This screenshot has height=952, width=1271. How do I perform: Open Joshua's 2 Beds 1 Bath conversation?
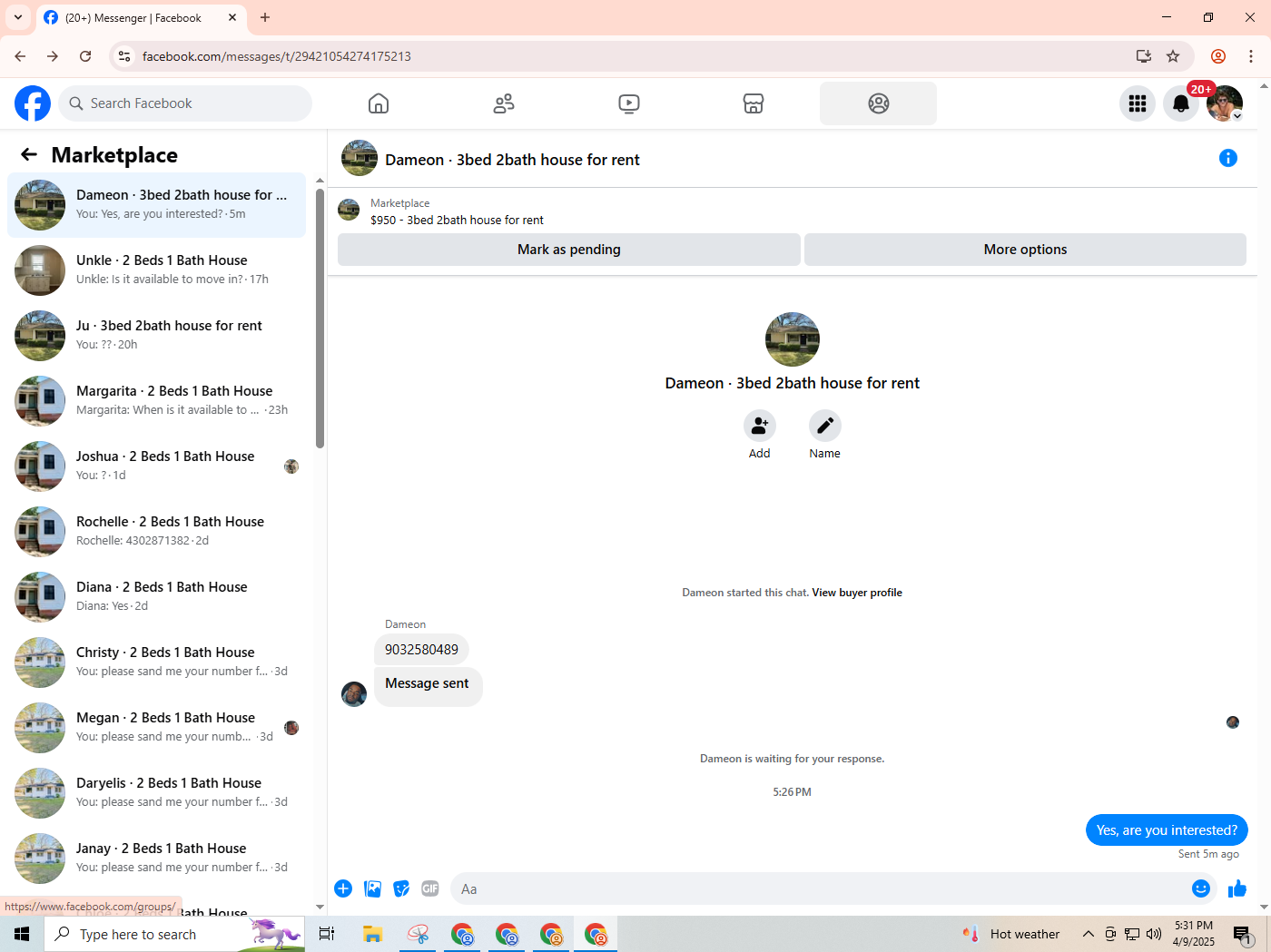(x=157, y=466)
